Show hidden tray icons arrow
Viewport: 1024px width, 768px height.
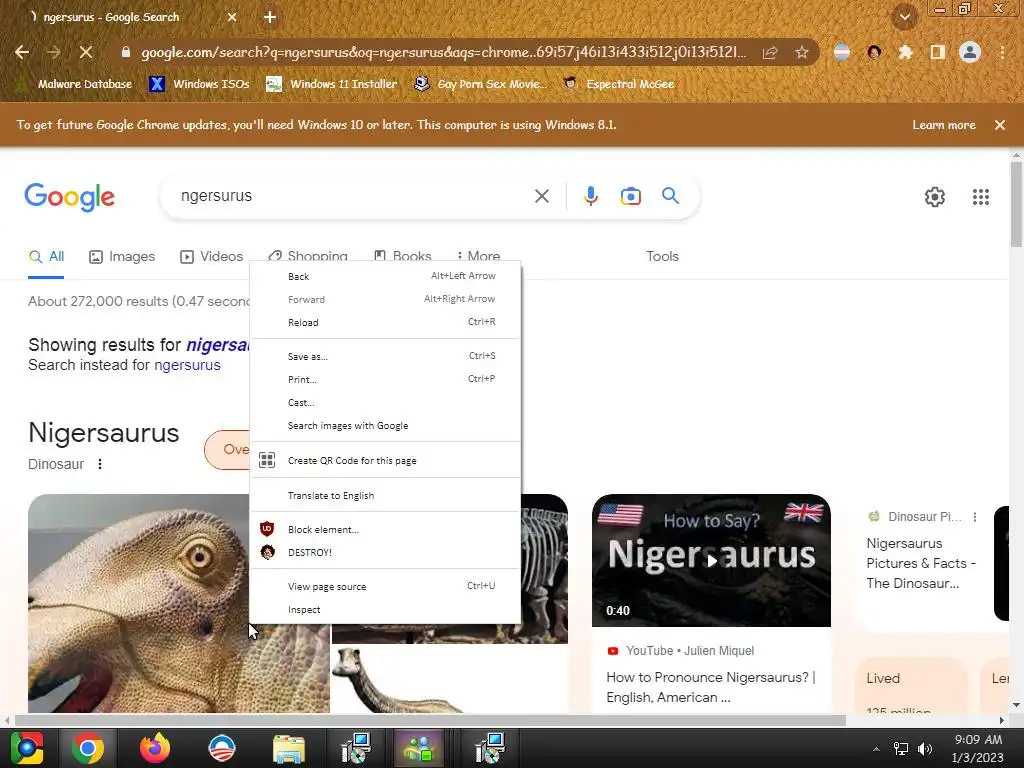[876, 748]
